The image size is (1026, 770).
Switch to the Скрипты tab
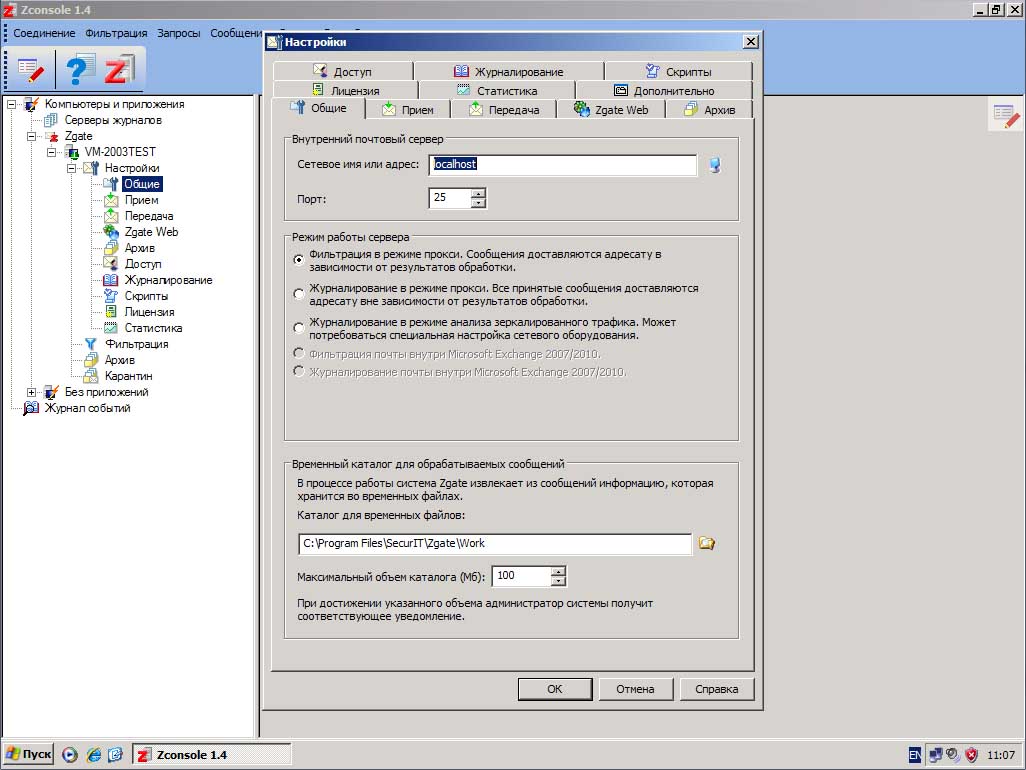tap(678, 71)
